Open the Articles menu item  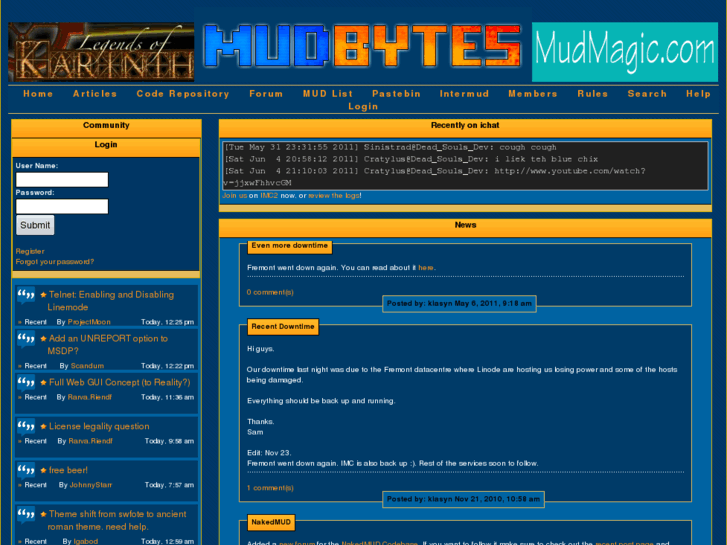(x=95, y=94)
